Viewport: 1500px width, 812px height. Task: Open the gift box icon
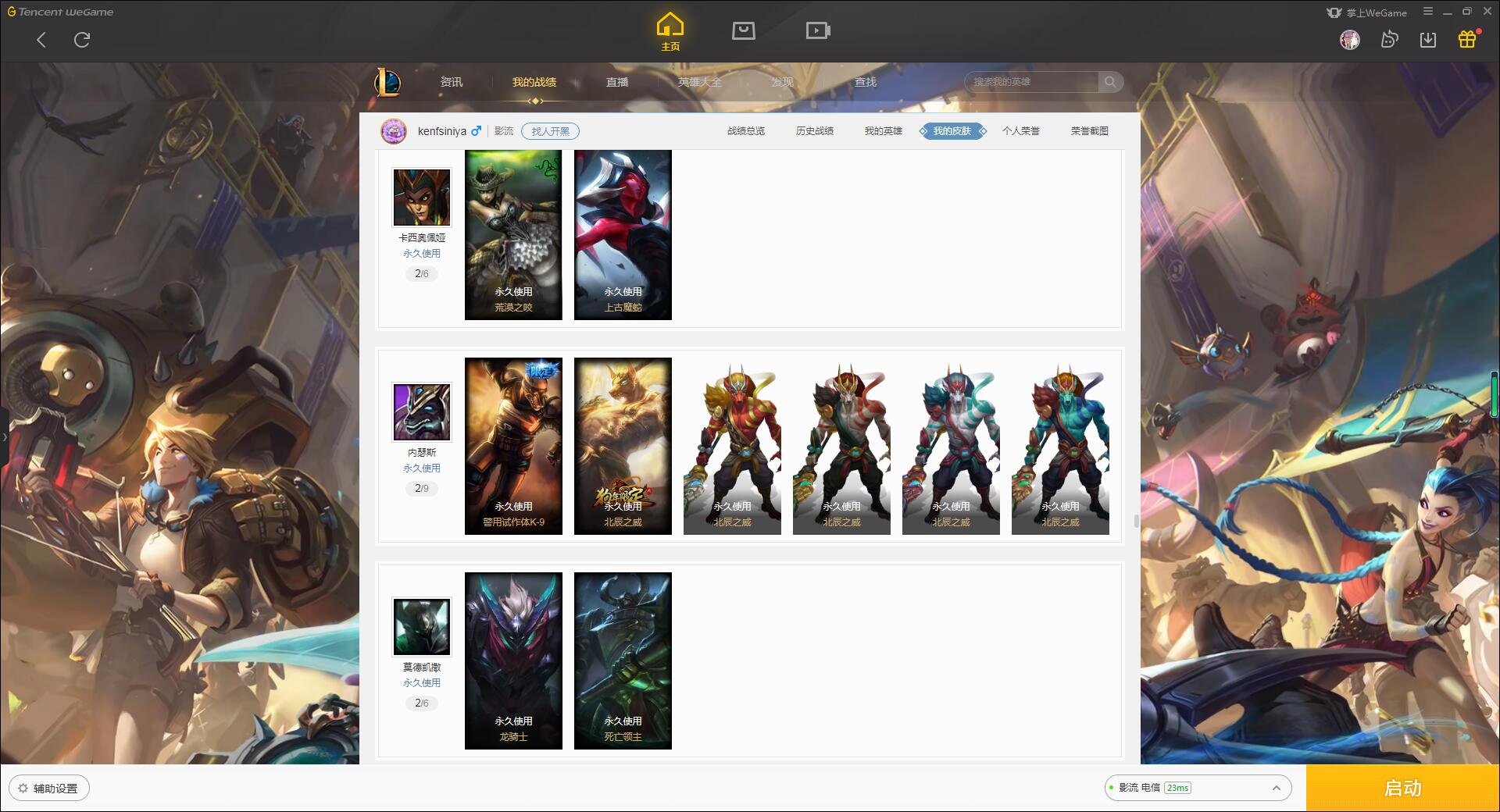[x=1467, y=39]
